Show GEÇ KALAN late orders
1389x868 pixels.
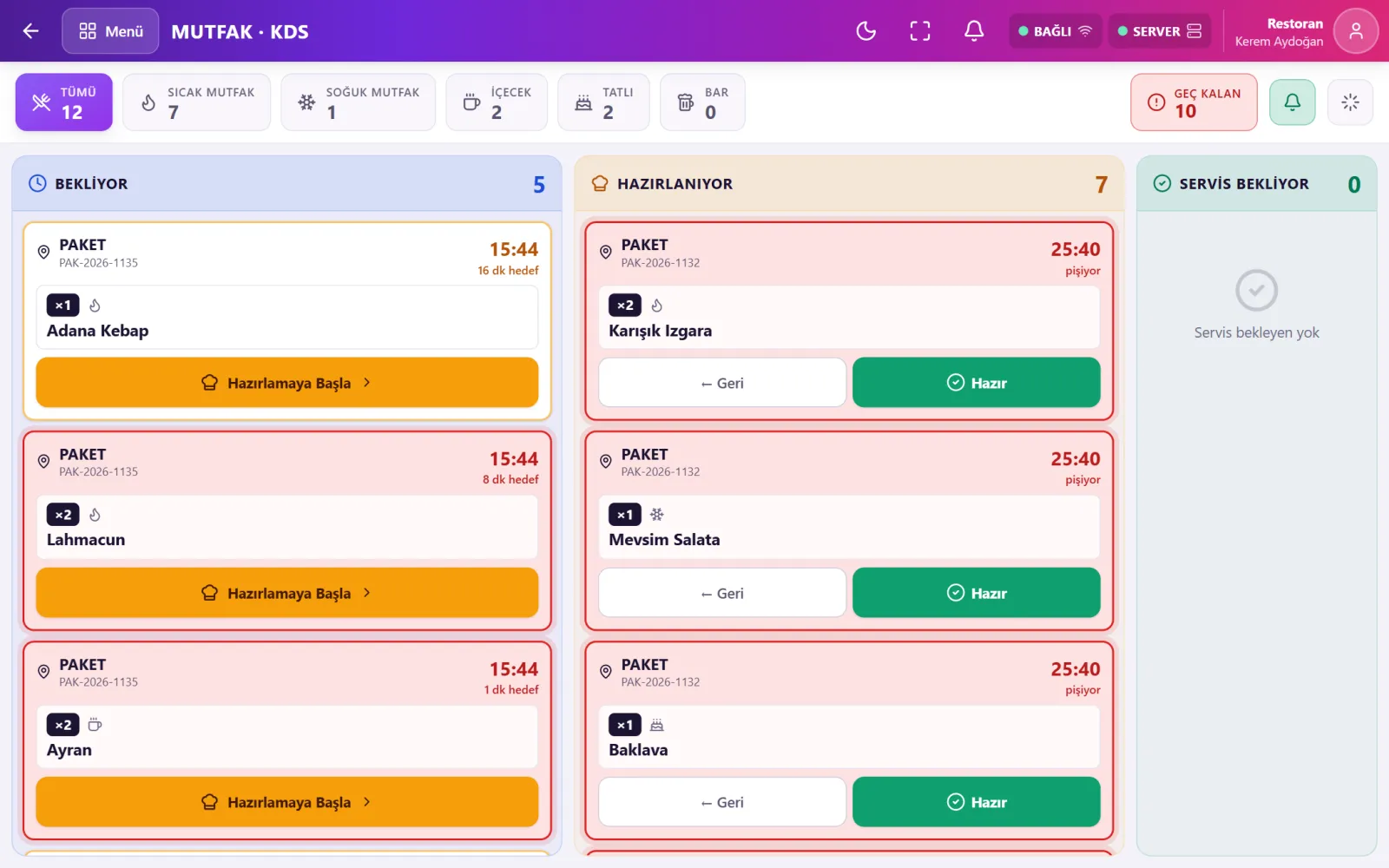click(x=1194, y=102)
